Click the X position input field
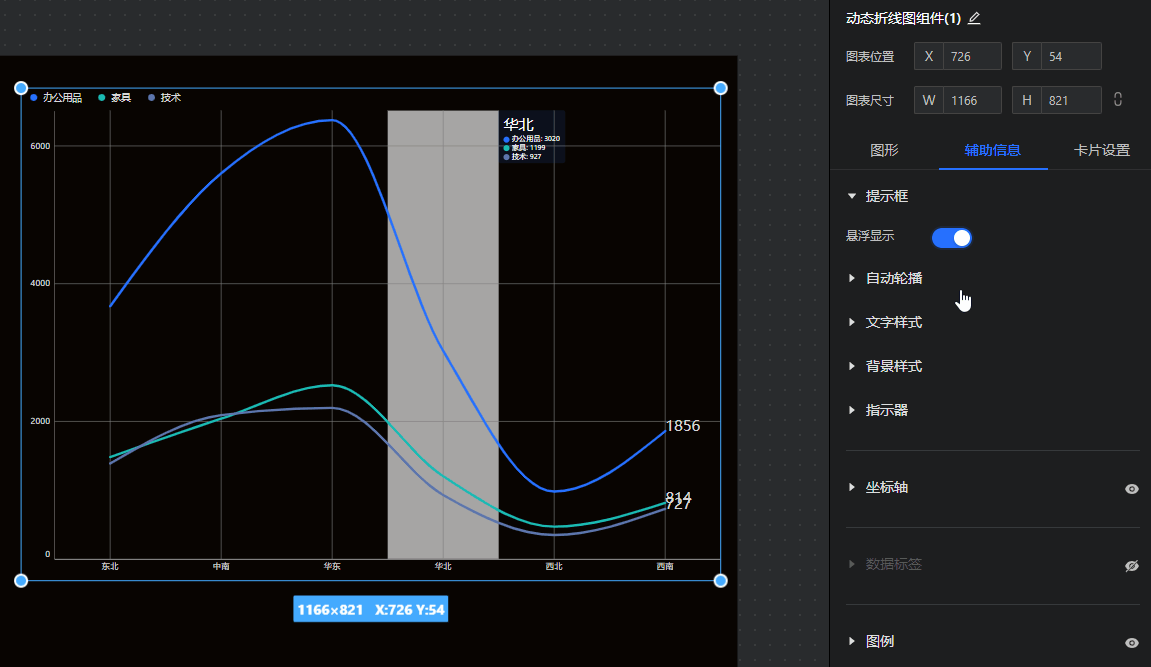 [971, 56]
